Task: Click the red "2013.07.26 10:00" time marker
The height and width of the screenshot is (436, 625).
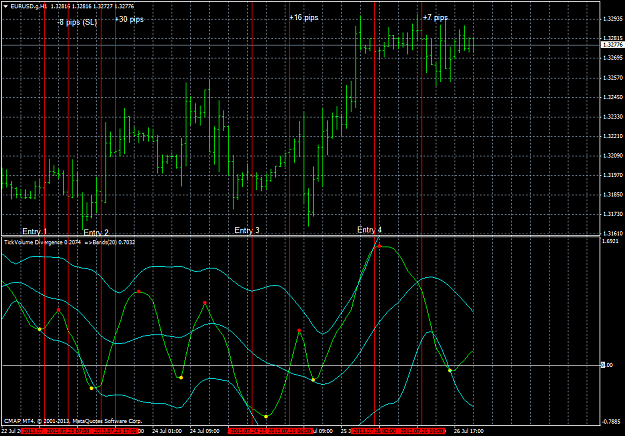Action: click(x=422, y=431)
